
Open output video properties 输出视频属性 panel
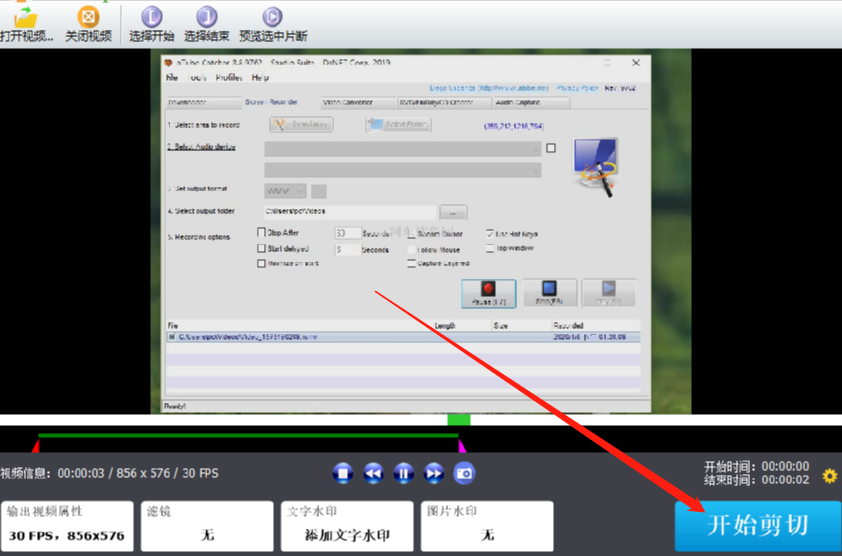point(67,526)
